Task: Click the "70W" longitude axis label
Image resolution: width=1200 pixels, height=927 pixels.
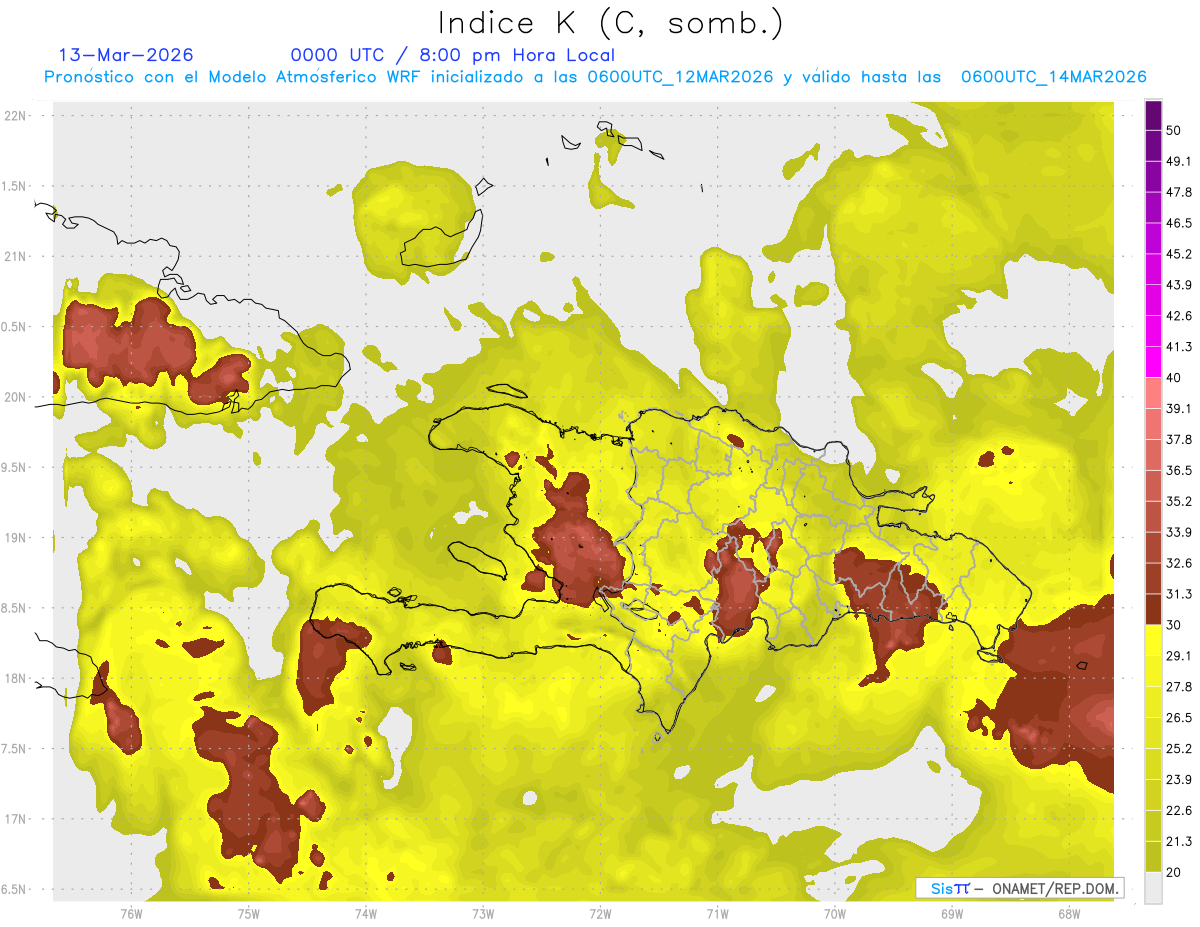Action: click(x=834, y=914)
